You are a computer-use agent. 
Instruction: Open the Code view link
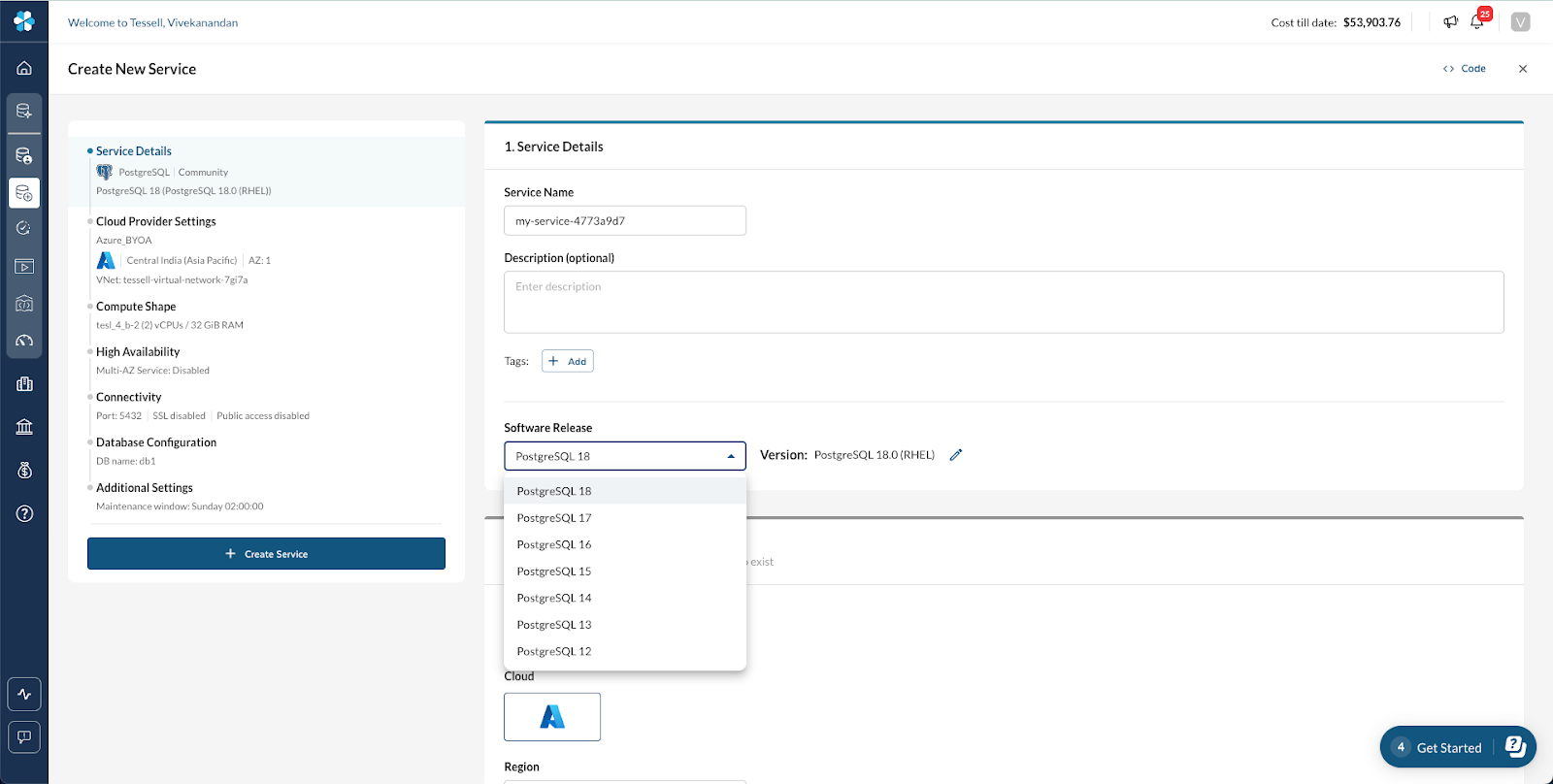pyautogui.click(x=1464, y=69)
